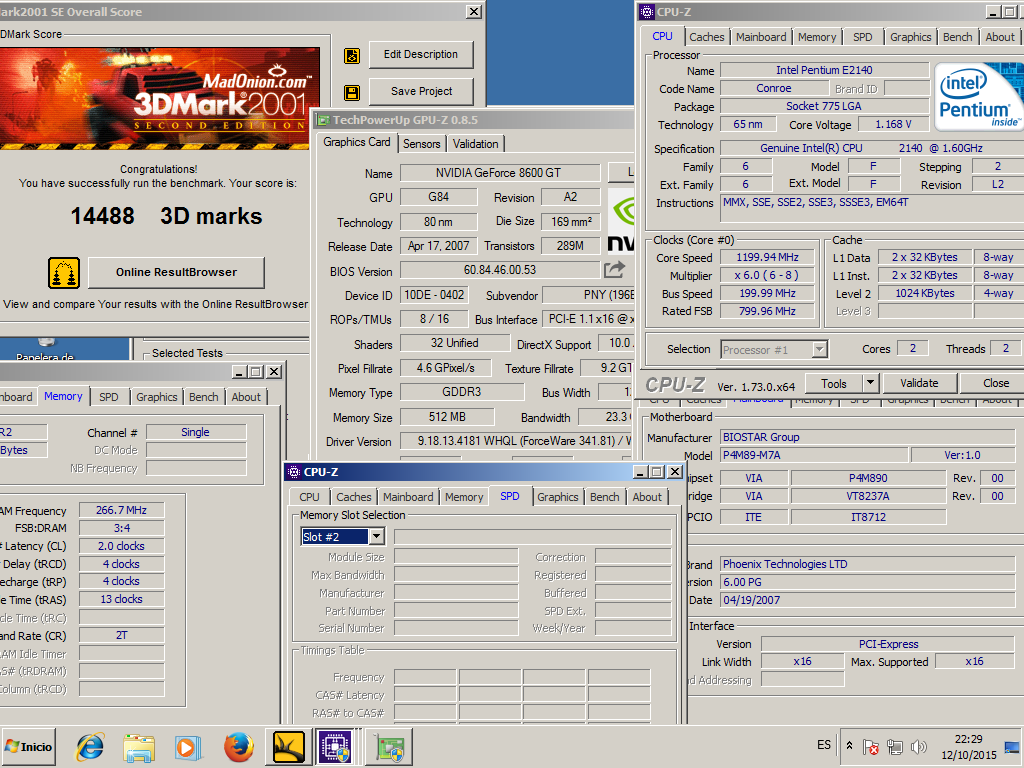Click the Validate button in CPU-Z
This screenshot has width=1024, height=768.
pos(919,383)
